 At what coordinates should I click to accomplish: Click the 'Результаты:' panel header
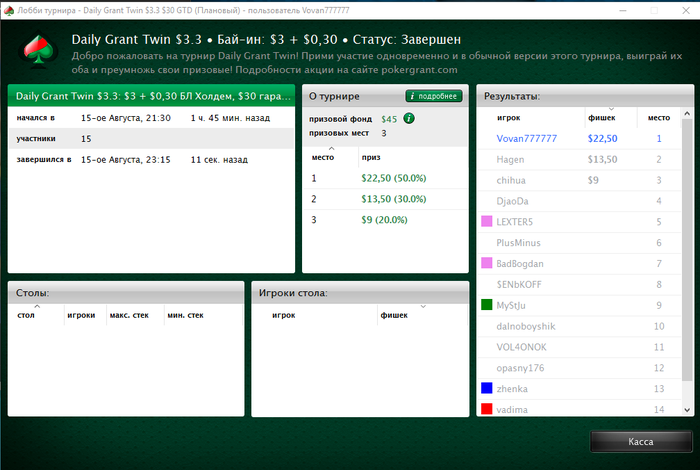point(585,96)
